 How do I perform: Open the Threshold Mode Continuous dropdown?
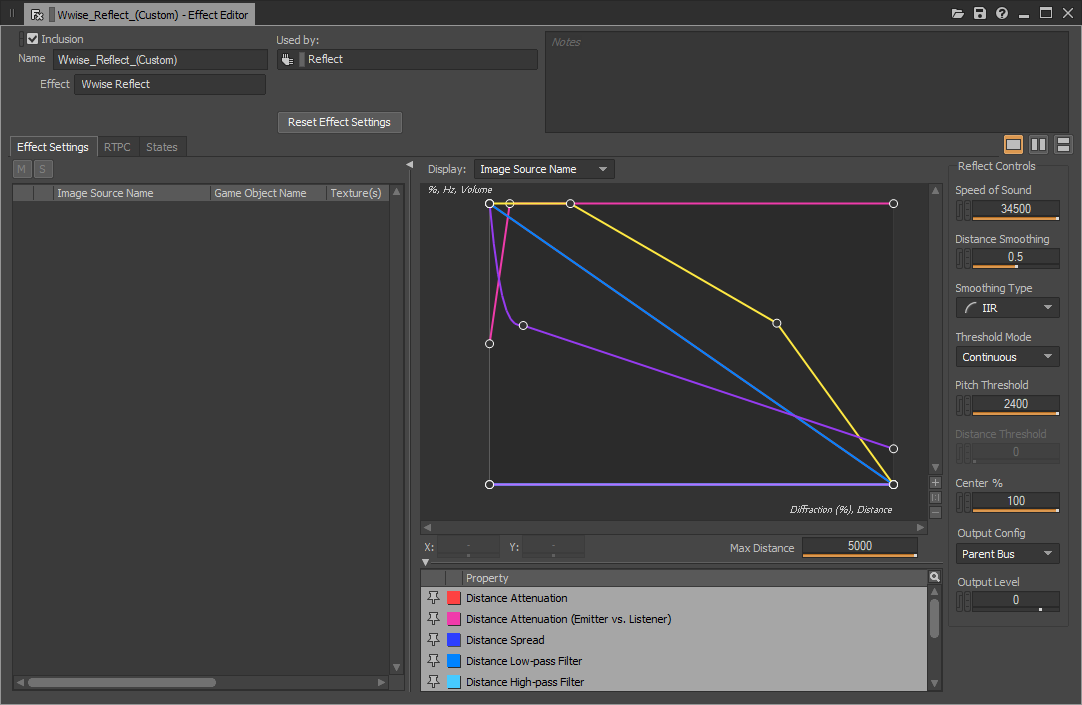(x=1007, y=357)
